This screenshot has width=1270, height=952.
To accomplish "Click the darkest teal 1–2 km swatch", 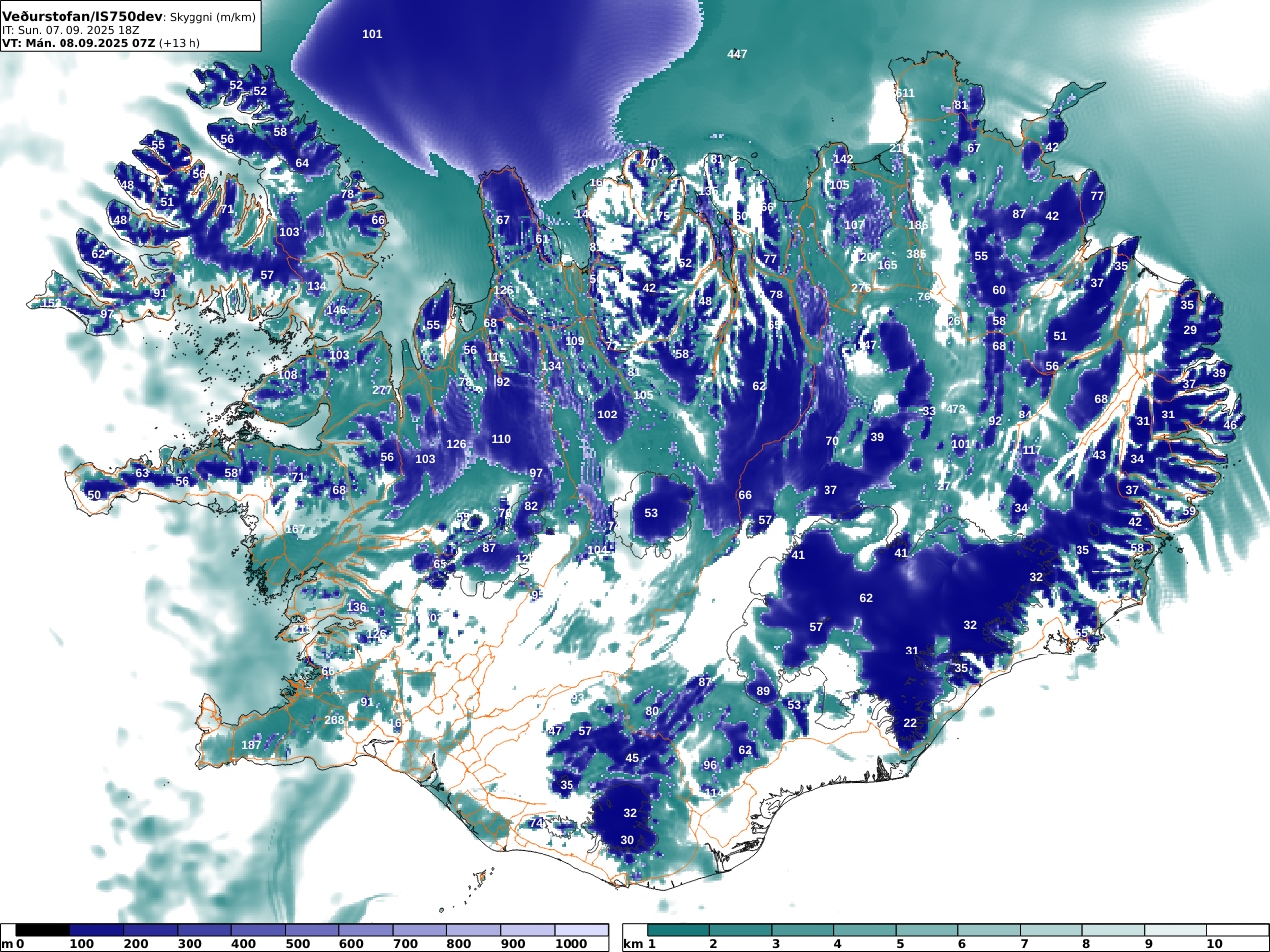I will [x=679, y=930].
